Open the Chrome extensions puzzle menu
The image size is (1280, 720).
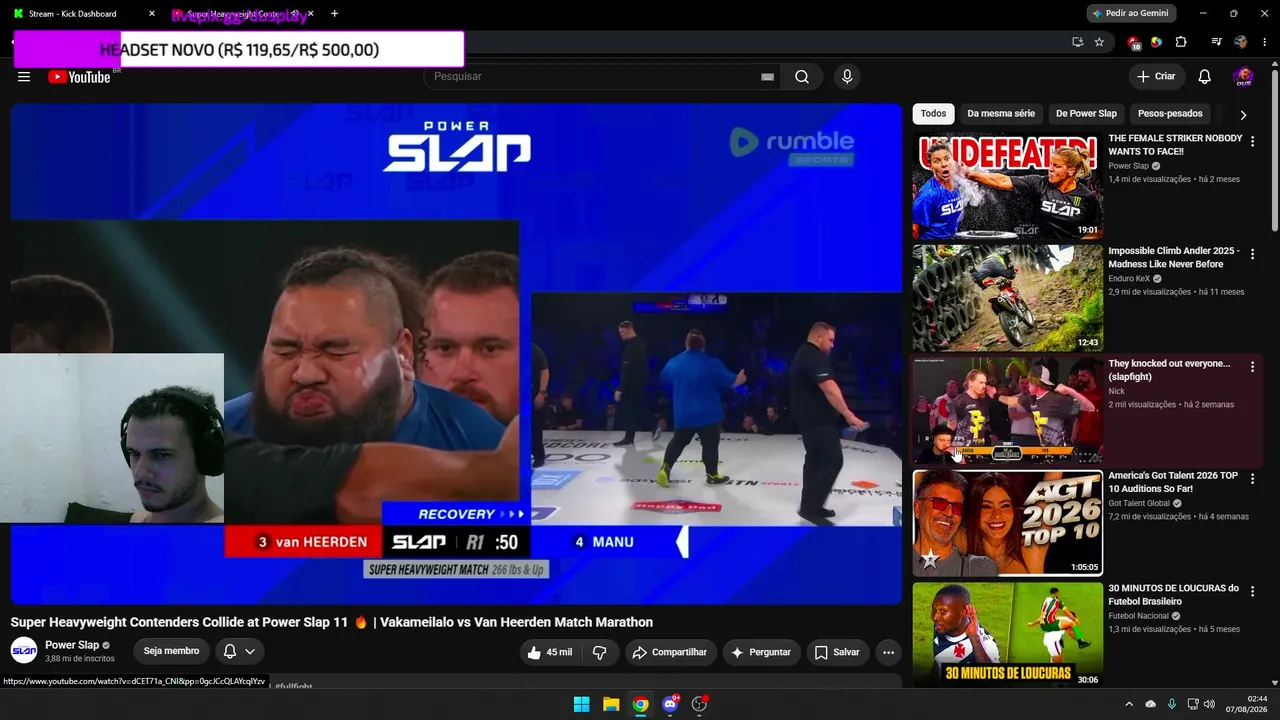(1181, 42)
